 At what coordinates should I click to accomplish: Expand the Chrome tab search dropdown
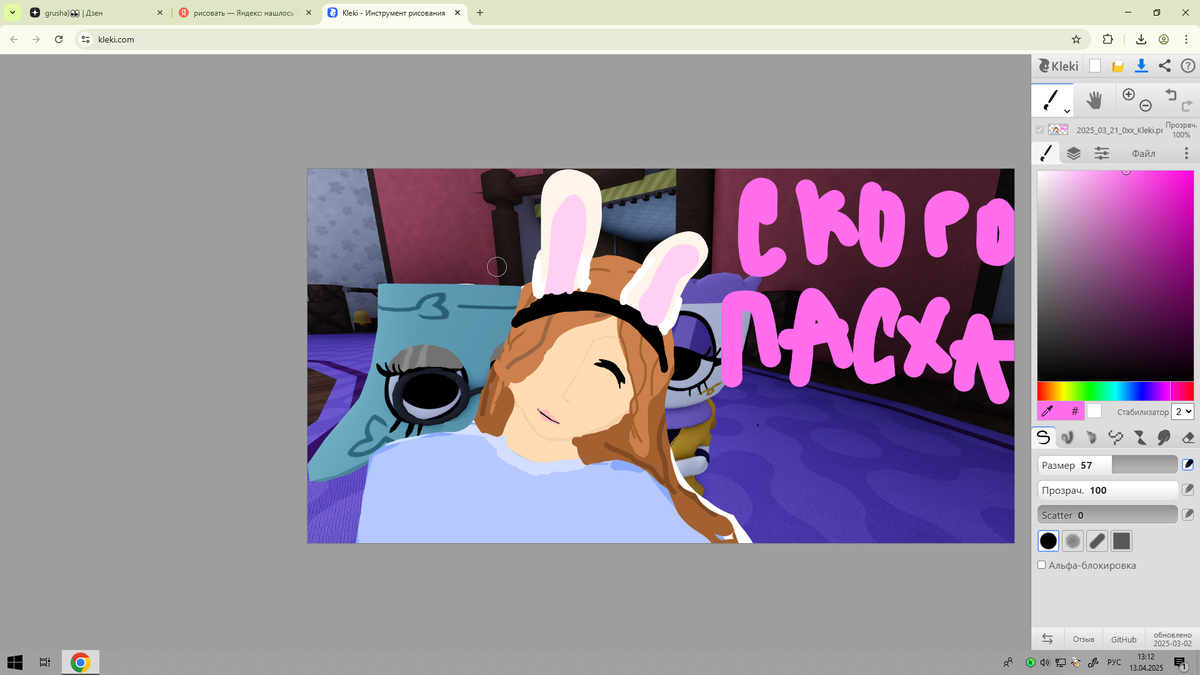pyautogui.click(x=12, y=13)
